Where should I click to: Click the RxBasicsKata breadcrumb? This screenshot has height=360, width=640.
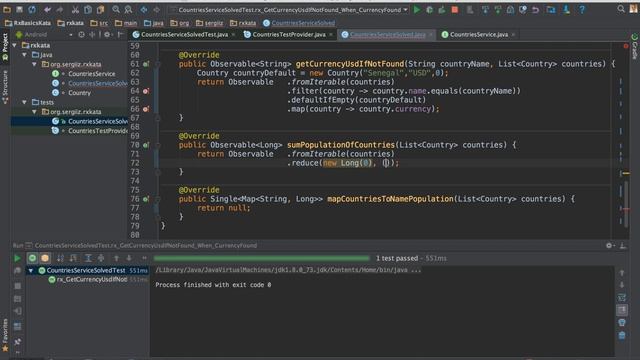pyautogui.click(x=28, y=23)
